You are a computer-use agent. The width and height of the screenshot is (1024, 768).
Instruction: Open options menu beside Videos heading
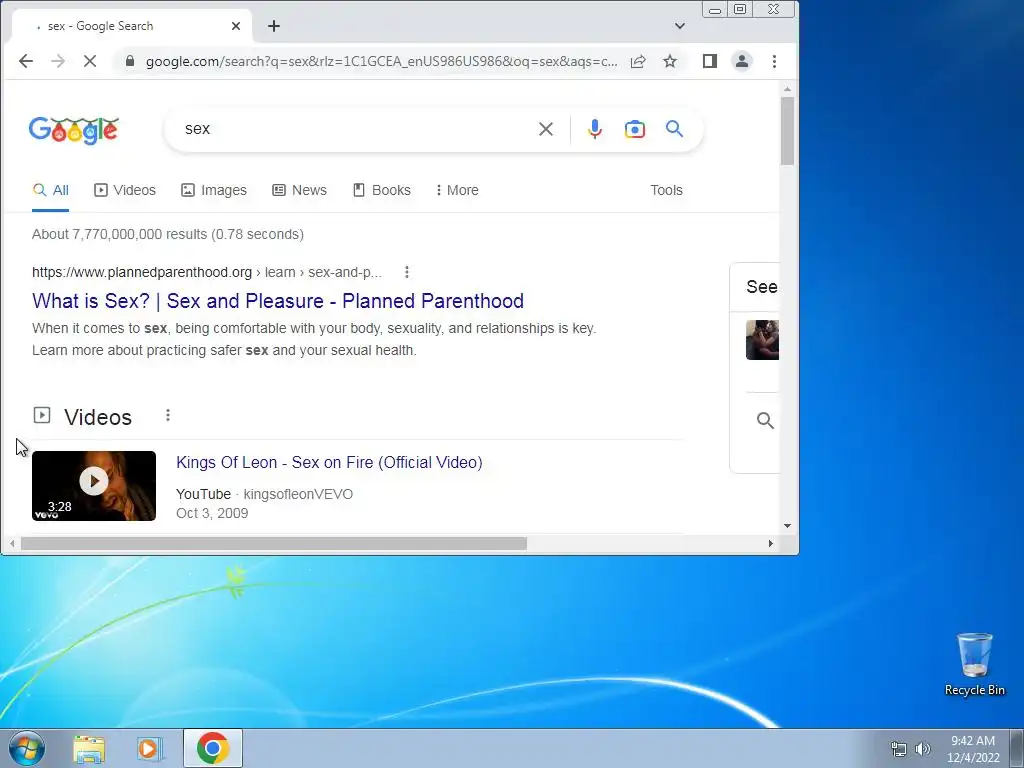coord(168,415)
